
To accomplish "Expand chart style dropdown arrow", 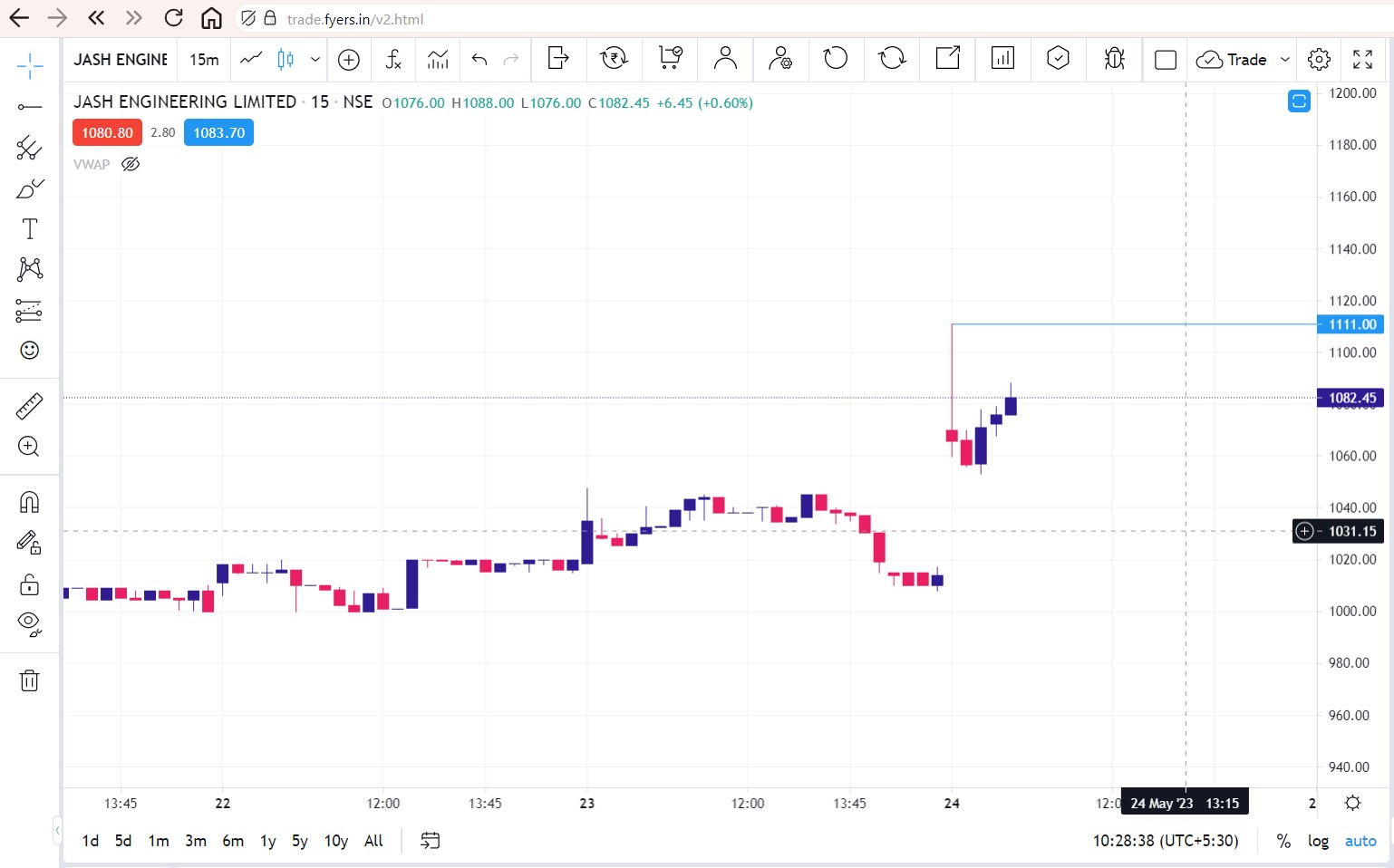I will (315, 60).
